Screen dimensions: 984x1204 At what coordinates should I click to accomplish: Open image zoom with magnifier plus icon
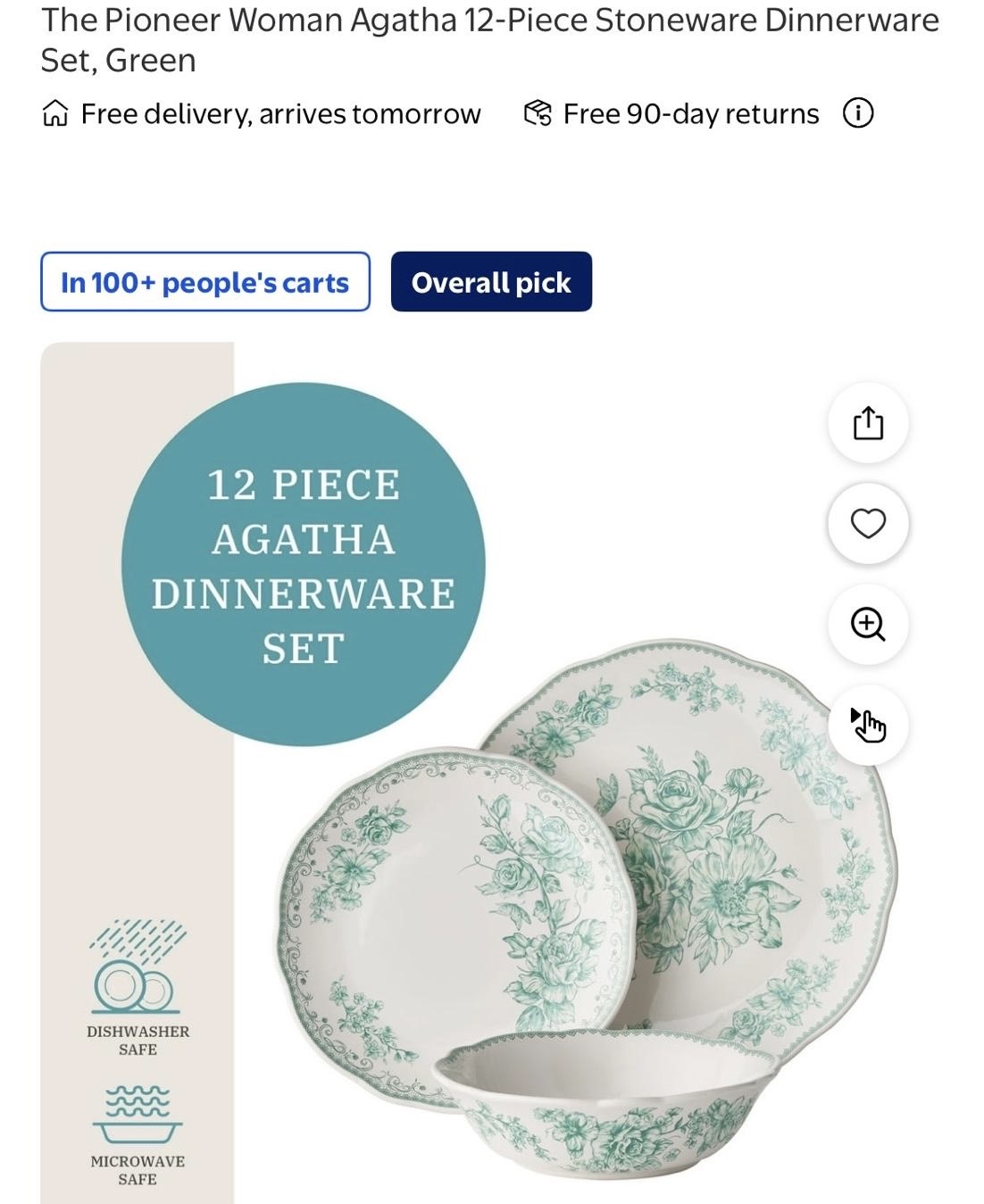point(868,624)
